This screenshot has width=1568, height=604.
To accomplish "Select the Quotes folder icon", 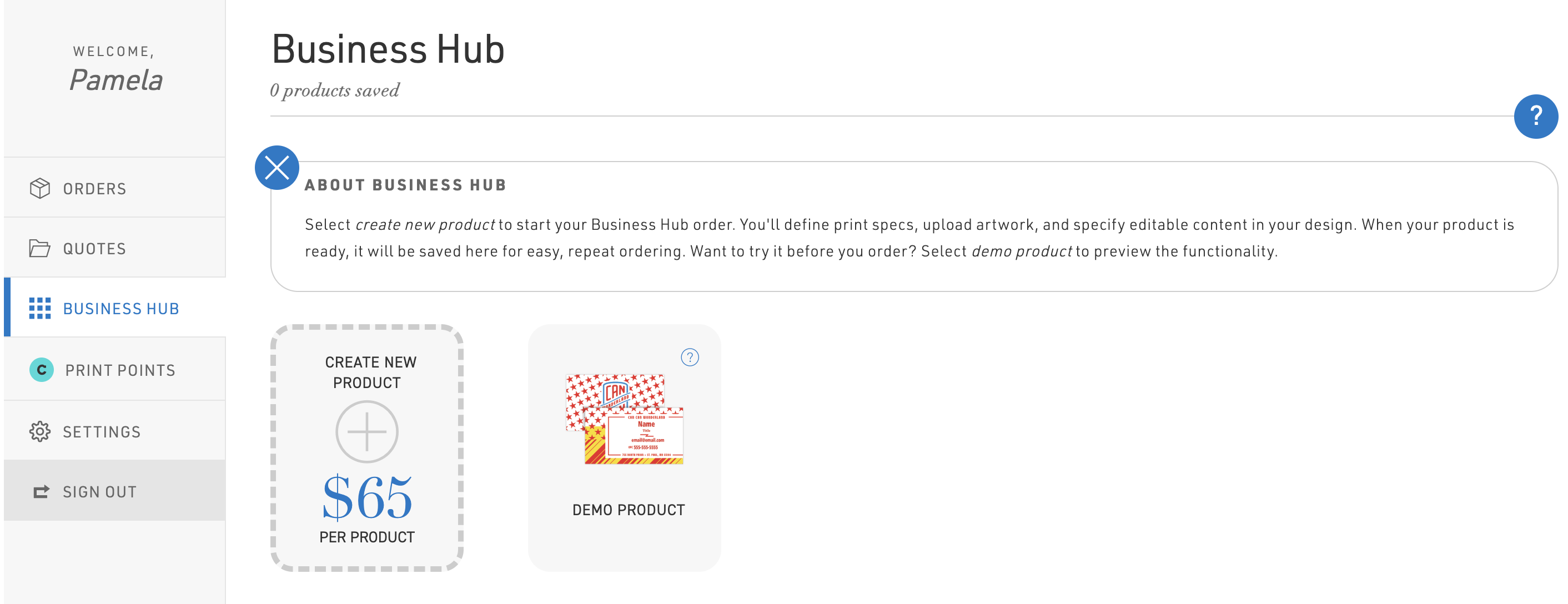I will [40, 248].
